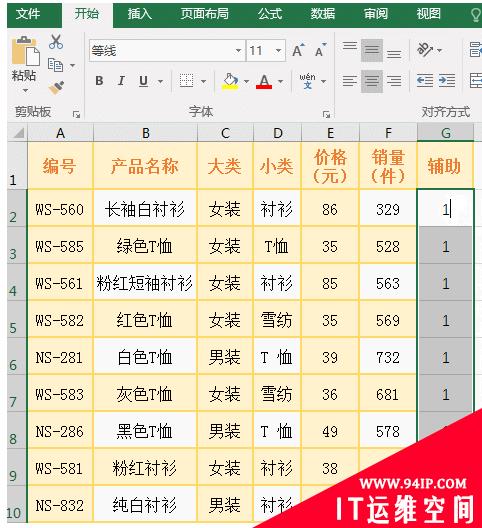The height and width of the screenshot is (528, 482).
Task: Increase indent
Action: point(447,81)
